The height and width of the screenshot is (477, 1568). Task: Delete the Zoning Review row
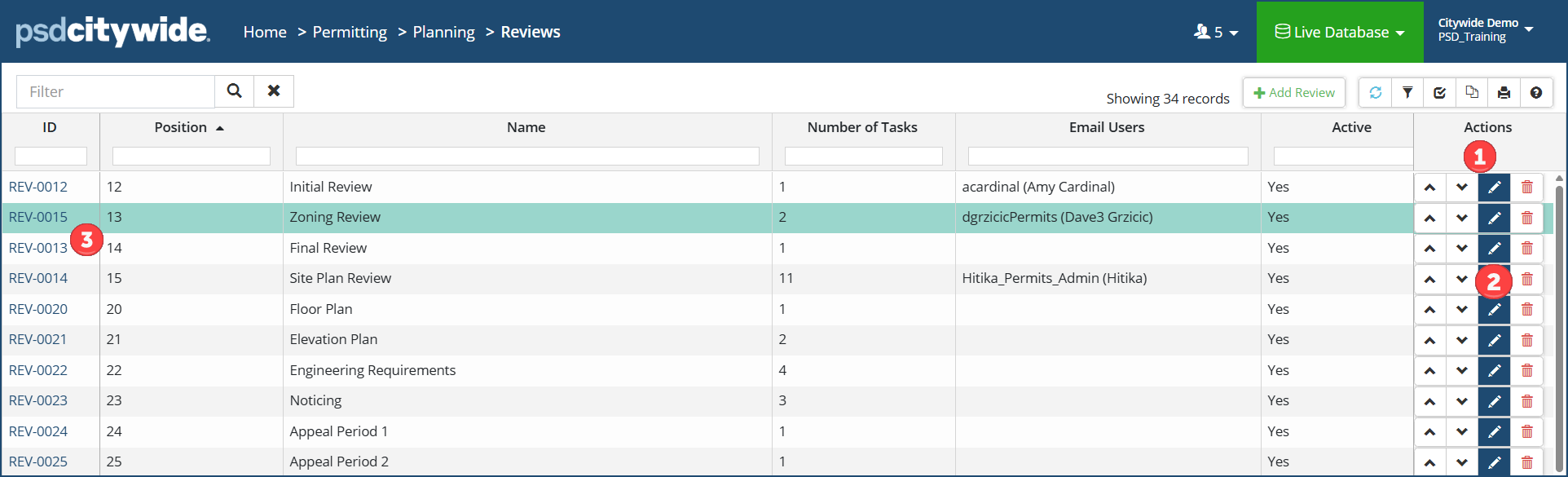click(x=1527, y=218)
